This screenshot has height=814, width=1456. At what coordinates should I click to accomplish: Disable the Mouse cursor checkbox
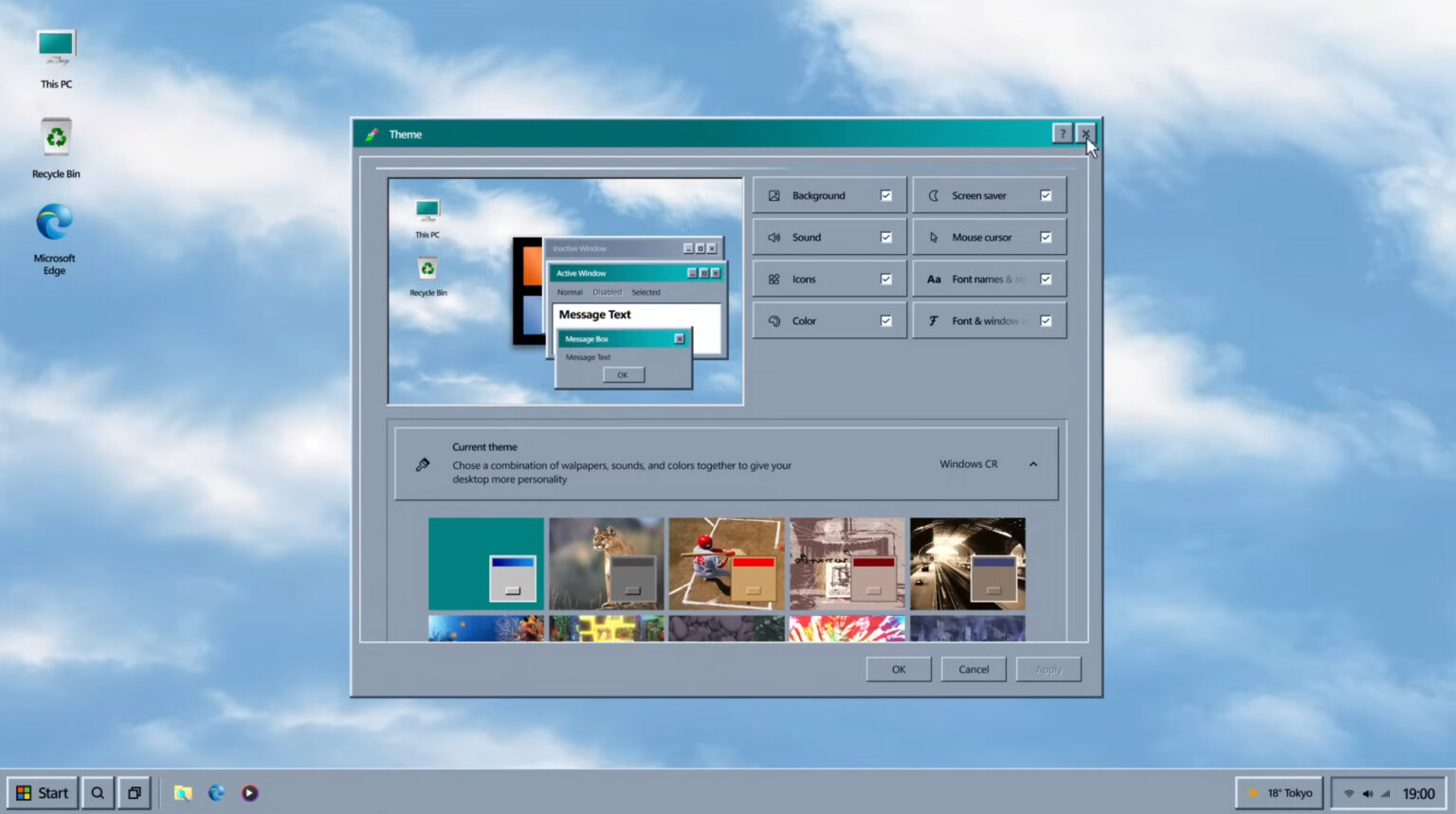tap(1046, 236)
